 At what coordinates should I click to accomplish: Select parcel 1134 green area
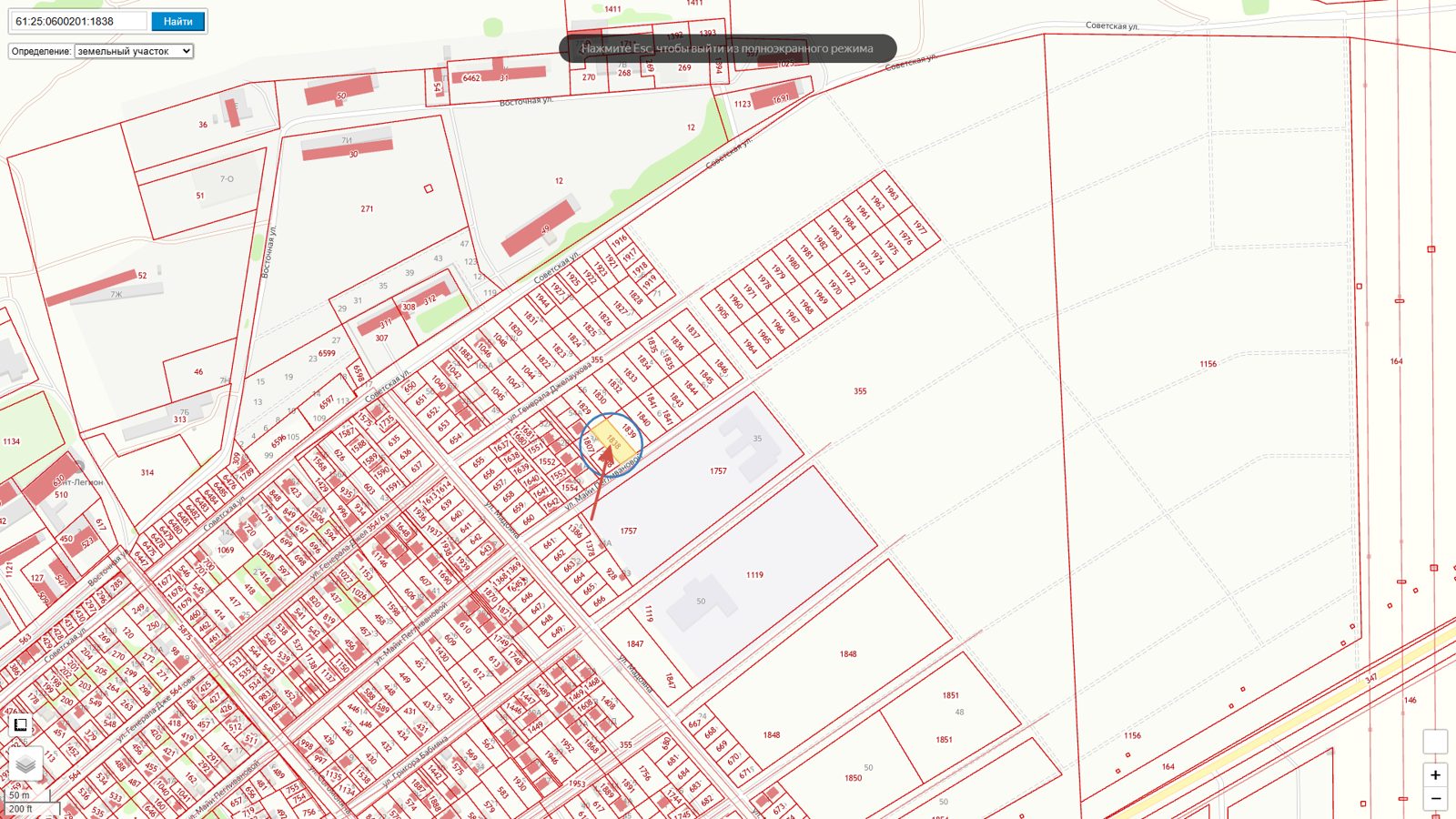tap(11, 441)
